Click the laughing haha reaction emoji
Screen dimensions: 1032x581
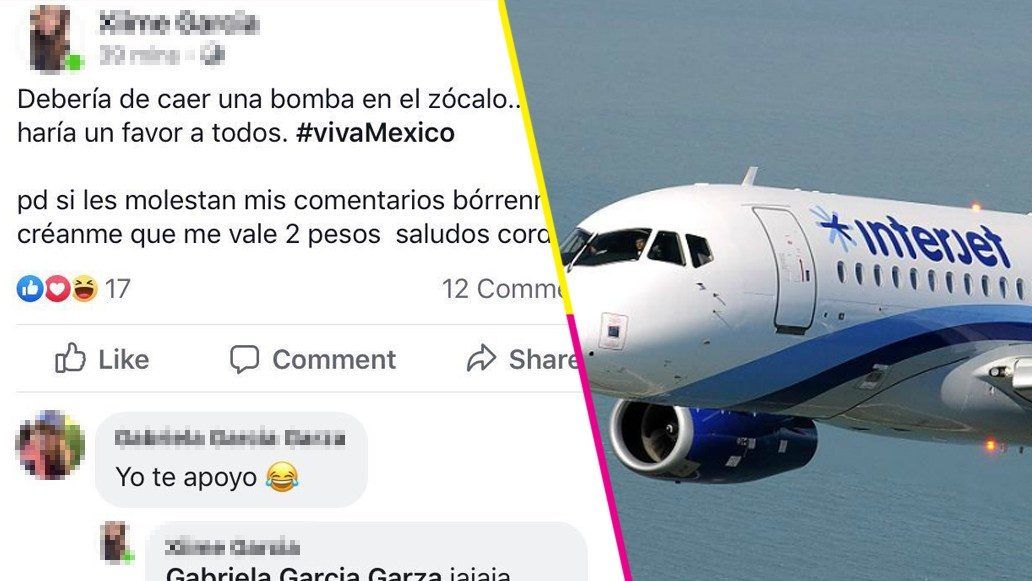click(84, 289)
